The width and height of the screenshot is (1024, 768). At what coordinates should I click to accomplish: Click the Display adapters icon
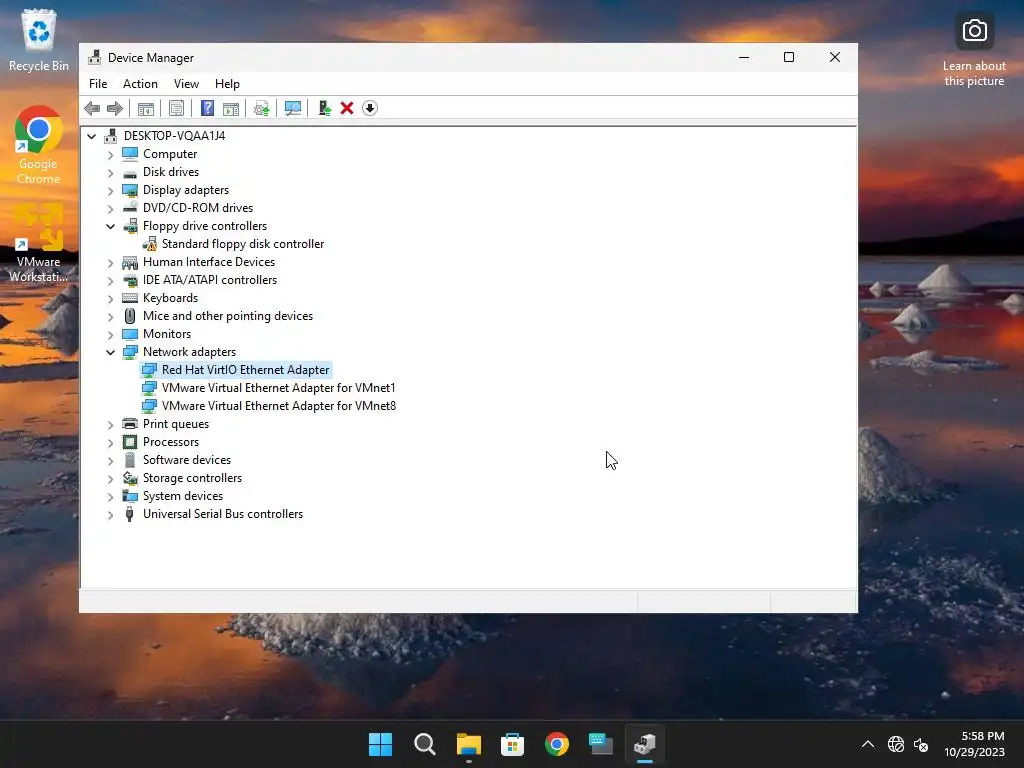pos(130,190)
